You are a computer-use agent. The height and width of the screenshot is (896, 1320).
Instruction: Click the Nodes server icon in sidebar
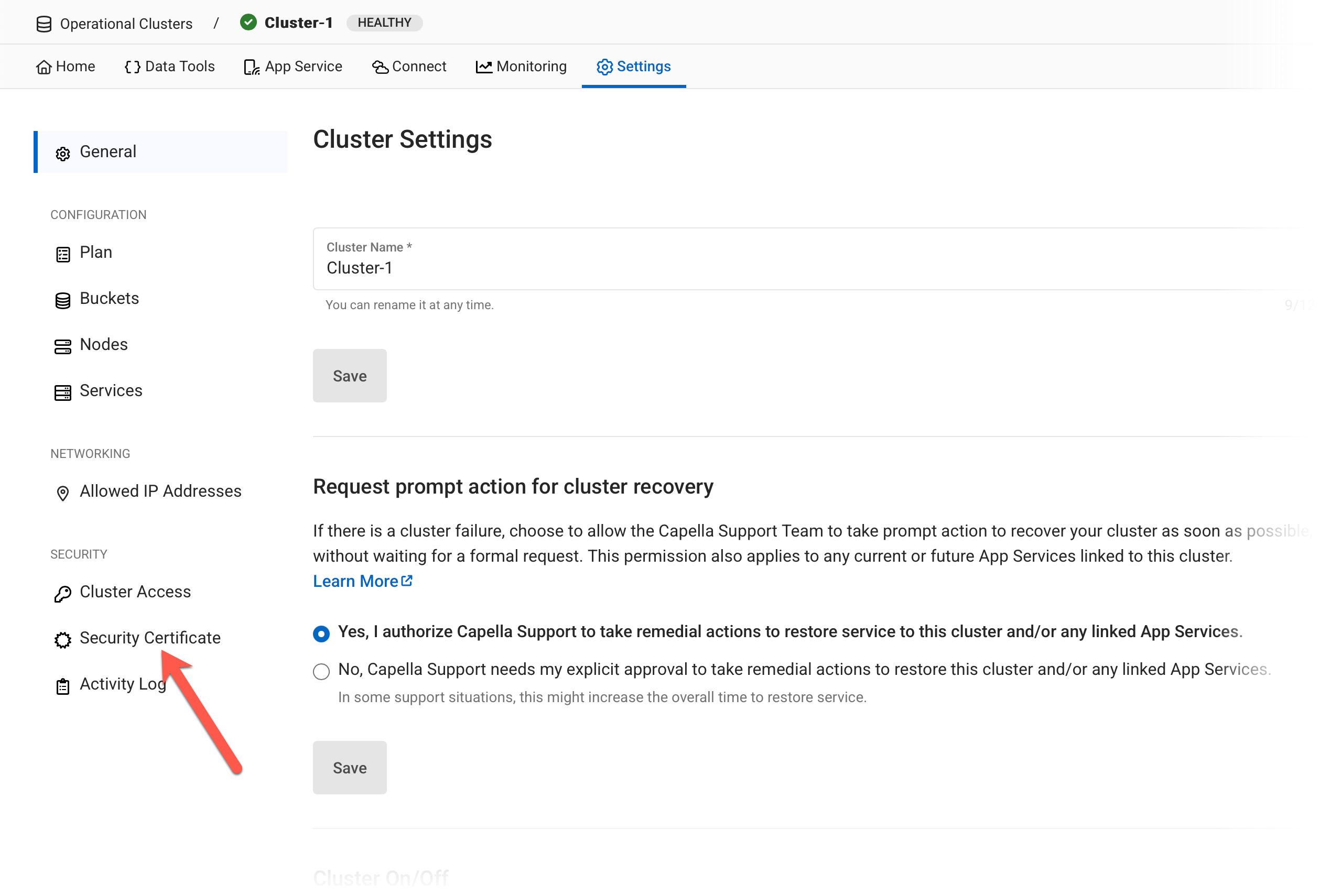62,346
